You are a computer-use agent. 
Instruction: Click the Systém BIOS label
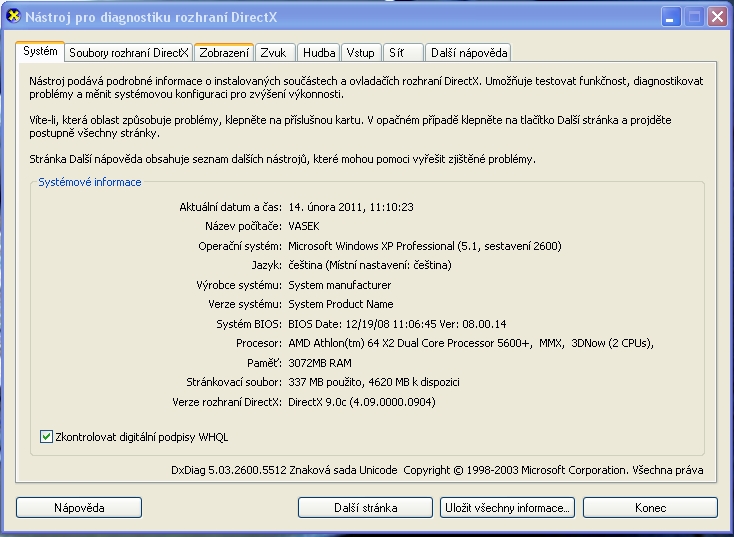(x=249, y=324)
